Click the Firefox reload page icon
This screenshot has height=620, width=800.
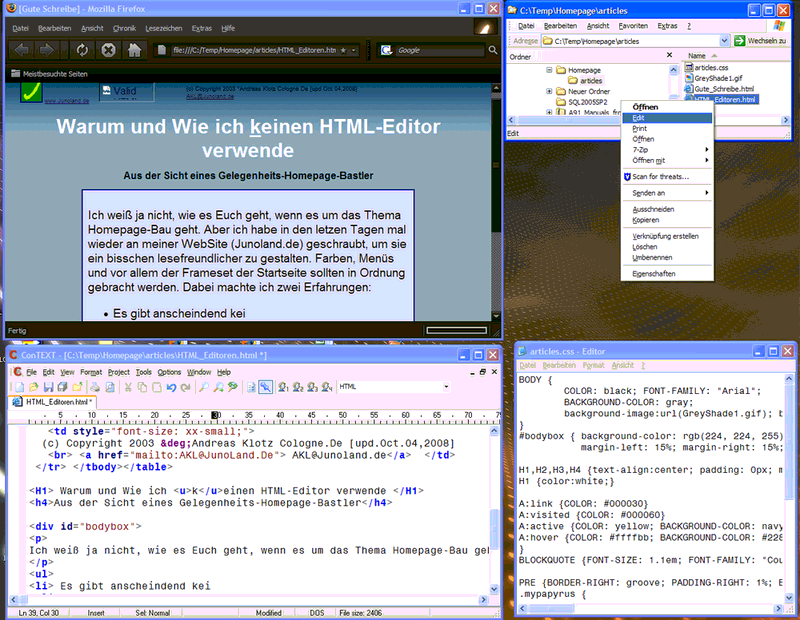click(x=81, y=49)
